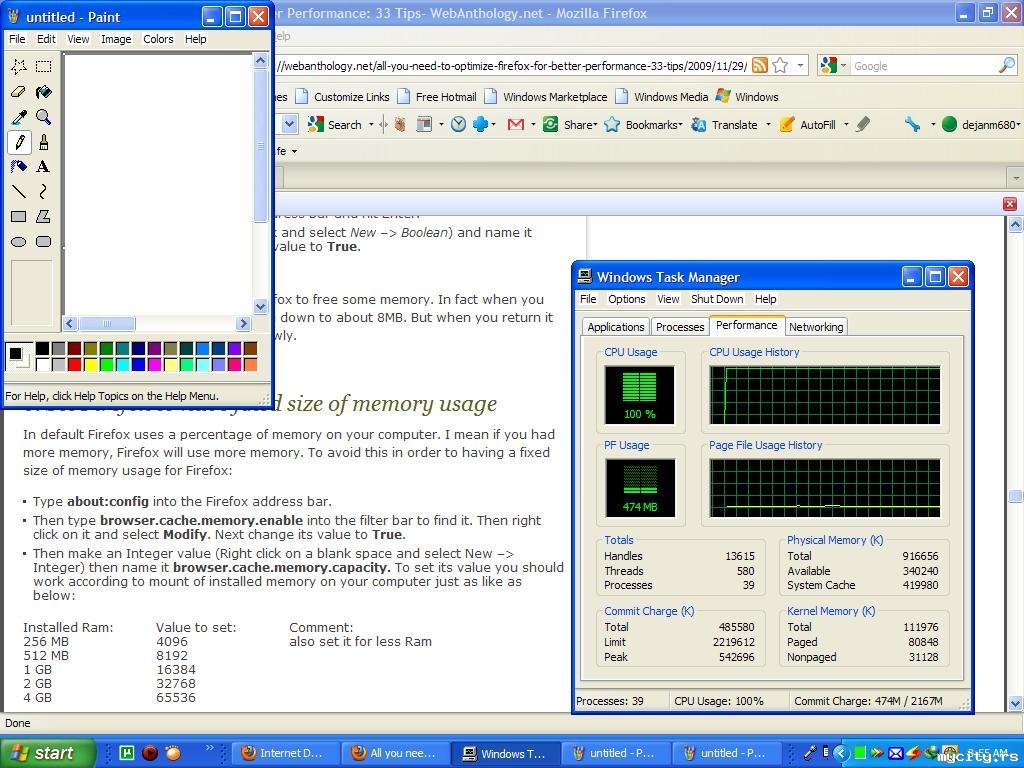Select the Curve tool in Paint
This screenshot has height=768, width=1024.
coord(43,192)
